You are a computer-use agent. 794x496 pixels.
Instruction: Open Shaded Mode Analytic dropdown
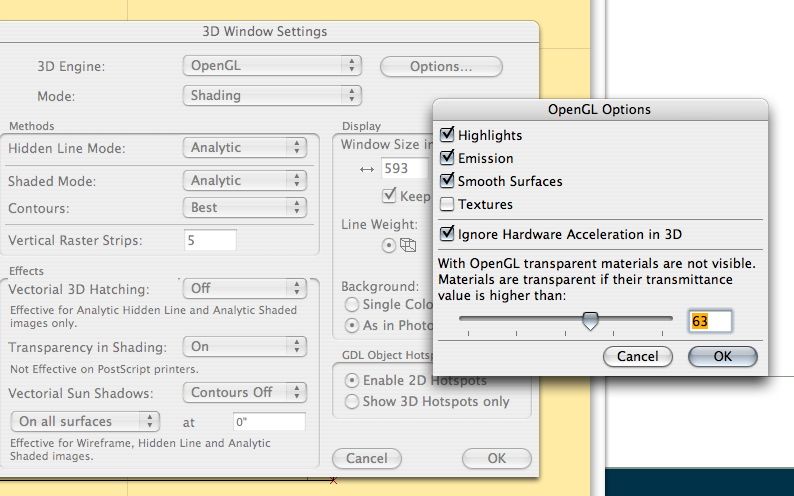(245, 181)
